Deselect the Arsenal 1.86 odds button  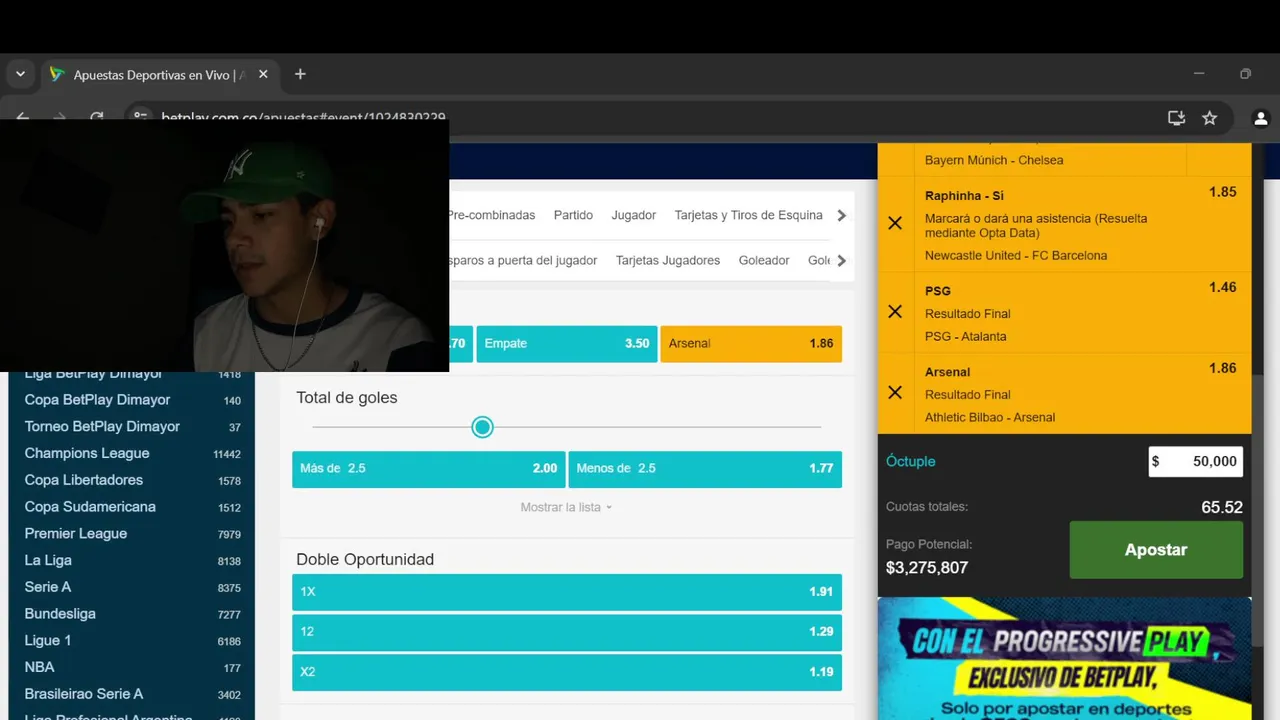(751, 344)
